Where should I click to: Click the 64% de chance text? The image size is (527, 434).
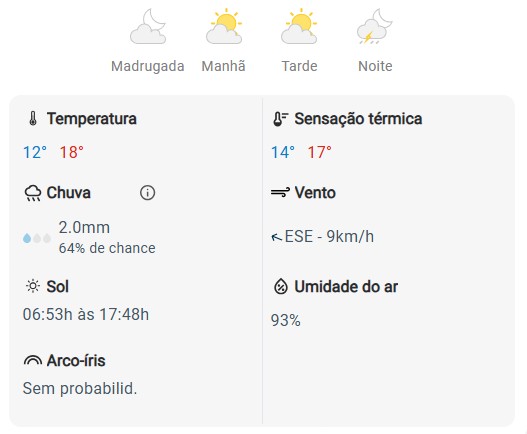coord(107,248)
